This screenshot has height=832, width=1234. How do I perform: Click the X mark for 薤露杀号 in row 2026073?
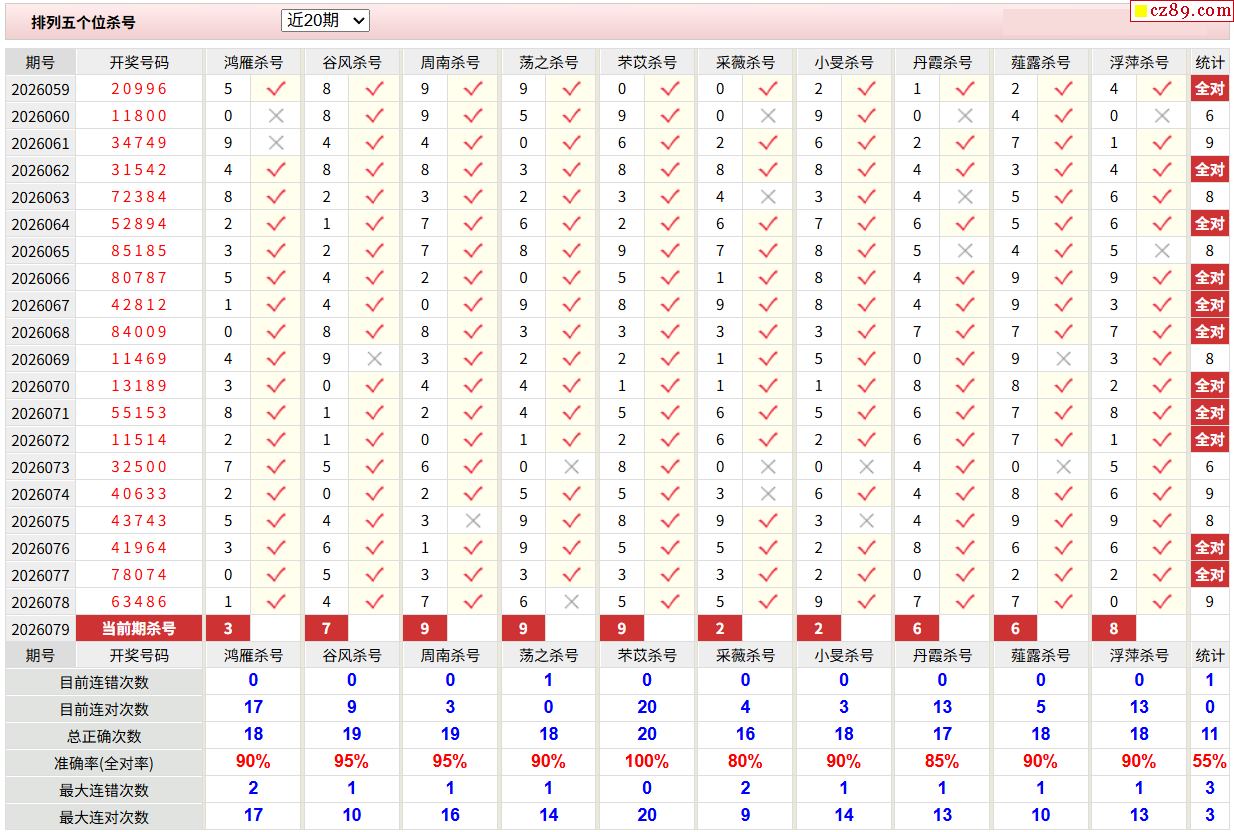pyautogui.click(x=1064, y=467)
